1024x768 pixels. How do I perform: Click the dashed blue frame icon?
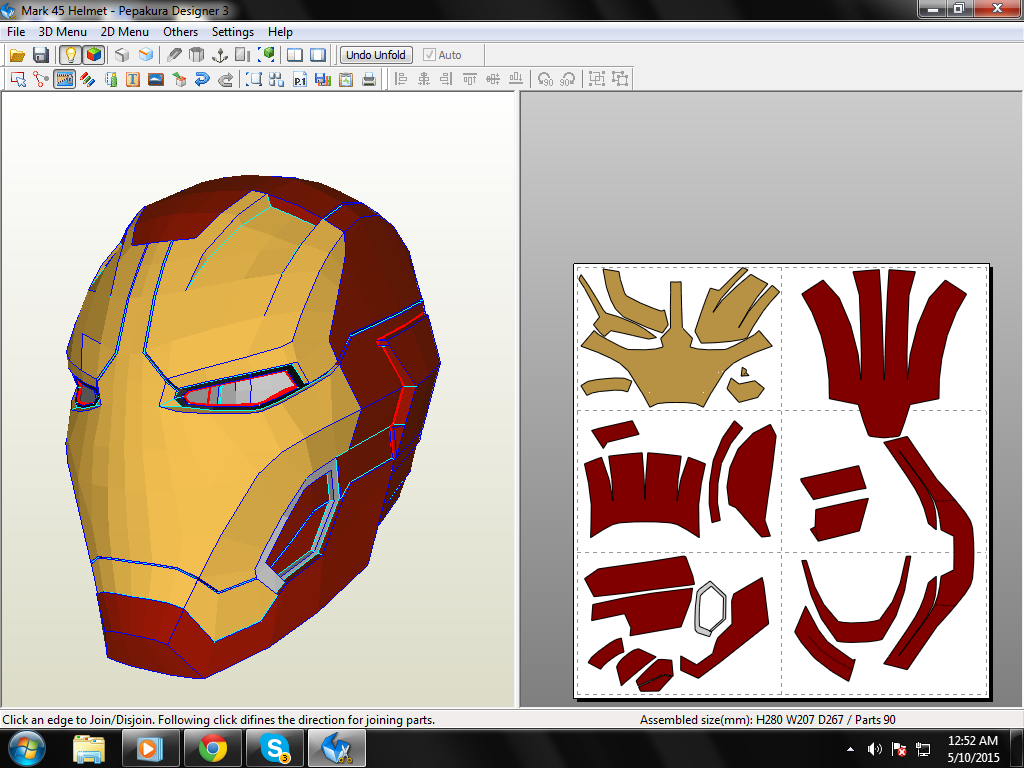coord(253,79)
